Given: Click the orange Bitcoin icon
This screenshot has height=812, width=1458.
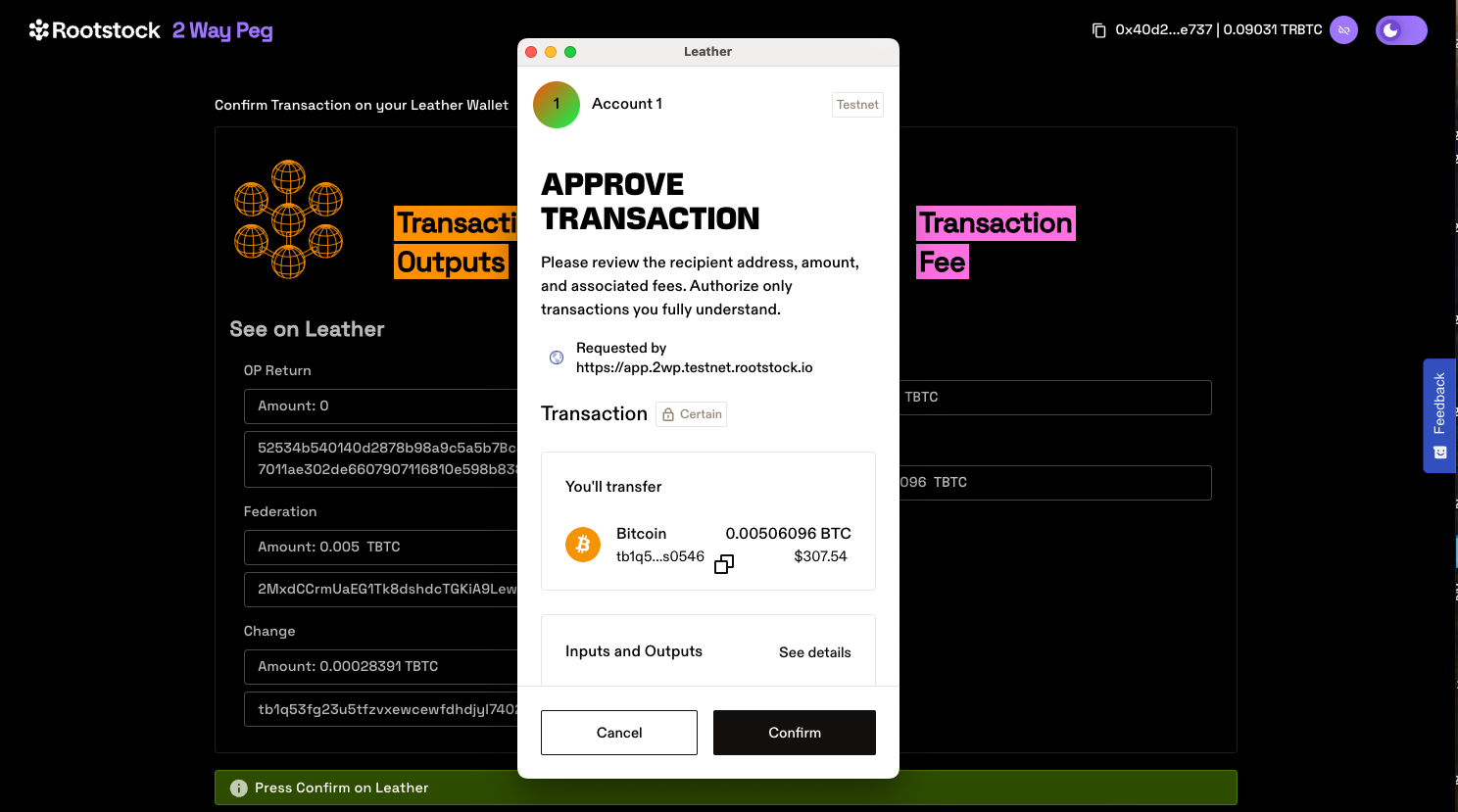Looking at the screenshot, I should coord(583,545).
